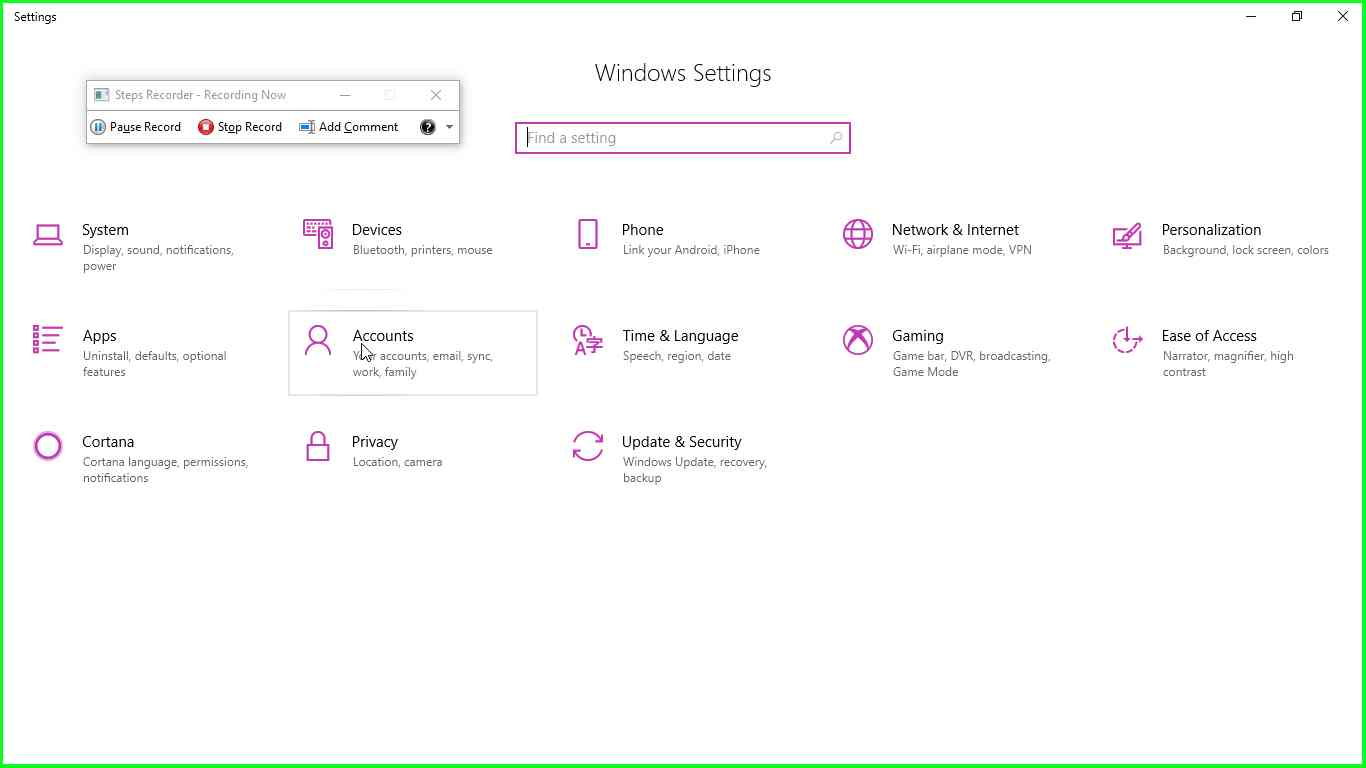The width and height of the screenshot is (1366, 768).
Task: Open Steps Recorder help button
Action: point(428,127)
